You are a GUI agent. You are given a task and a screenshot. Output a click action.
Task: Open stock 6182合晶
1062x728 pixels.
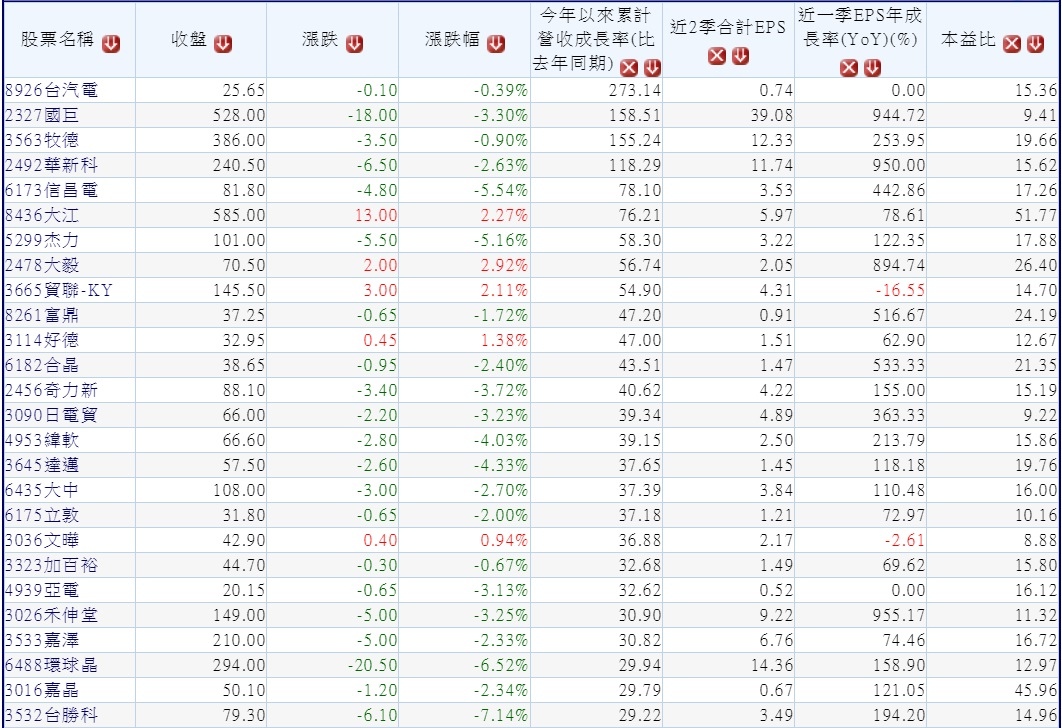pyautogui.click(x=42, y=365)
